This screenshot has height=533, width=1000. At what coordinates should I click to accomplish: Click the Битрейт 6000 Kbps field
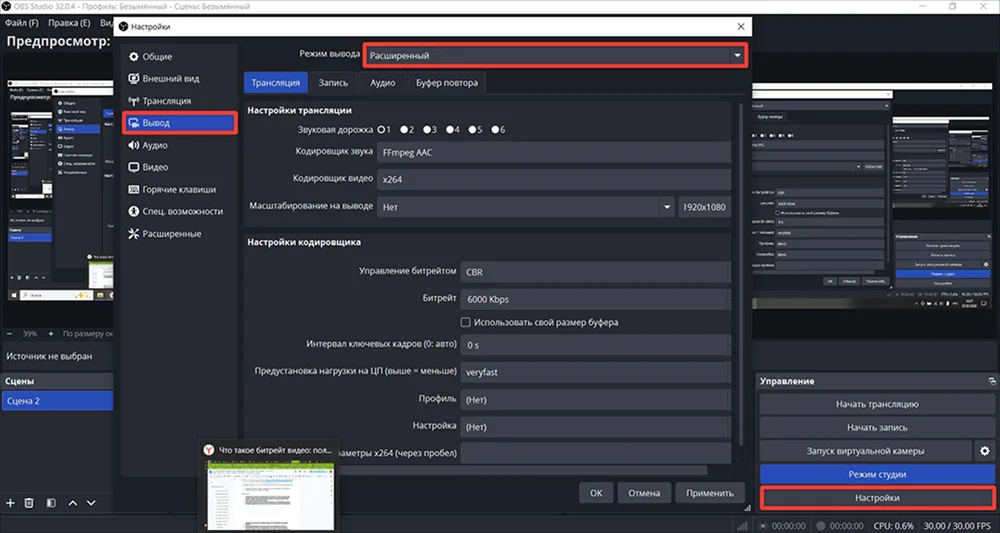click(595, 299)
